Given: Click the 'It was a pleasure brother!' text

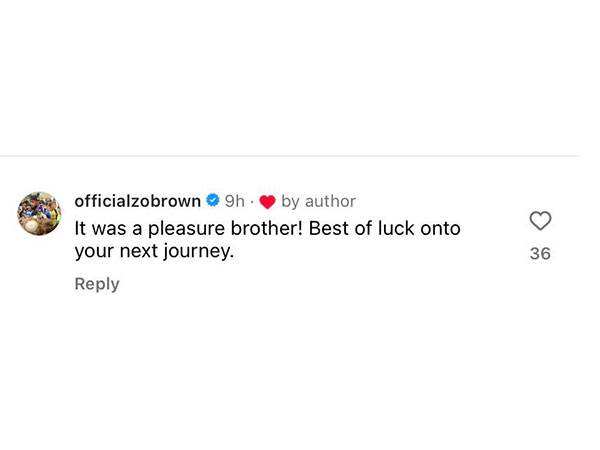Looking at the screenshot, I should click(189, 228).
